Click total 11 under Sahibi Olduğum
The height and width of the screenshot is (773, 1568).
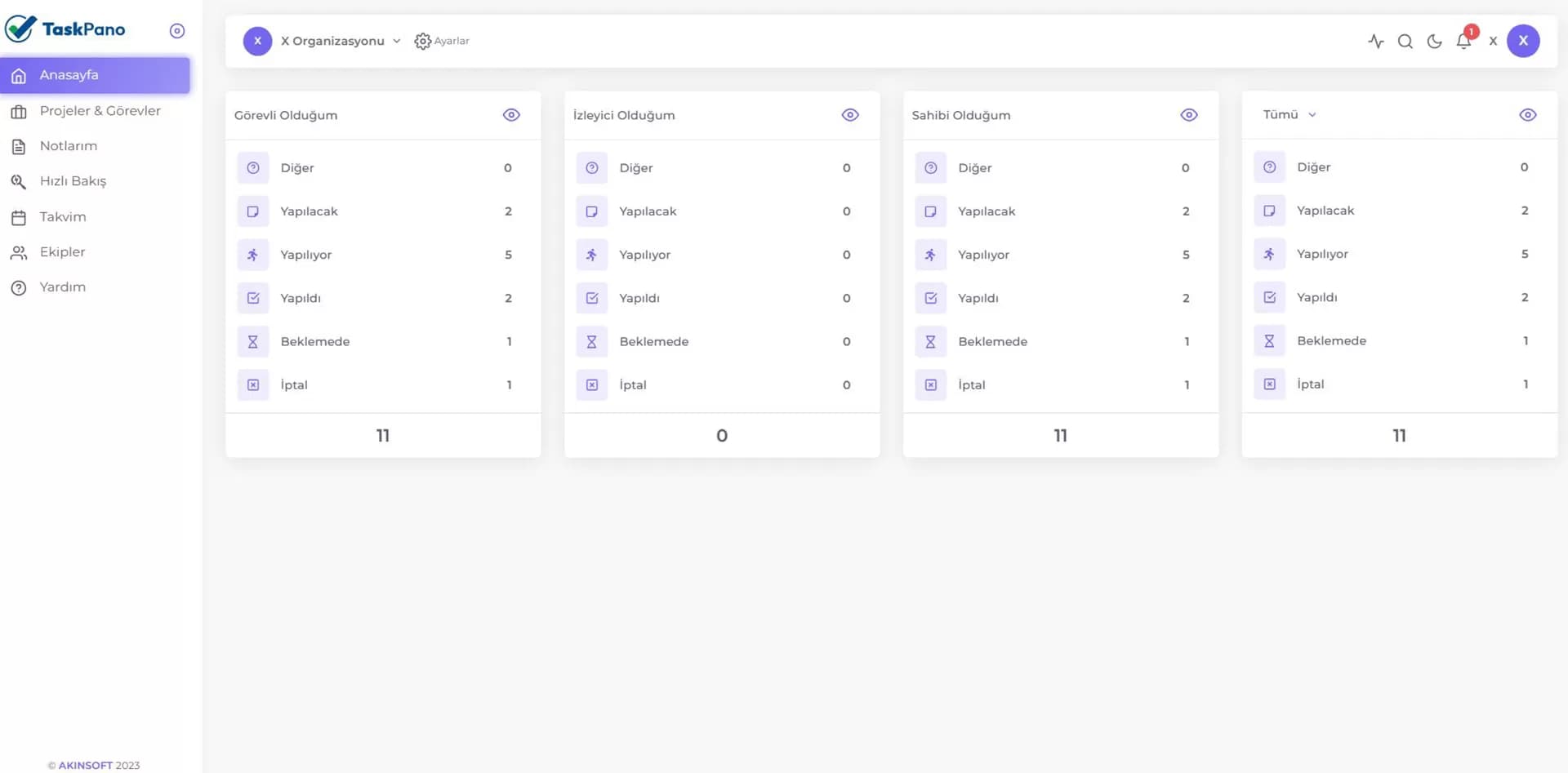[x=1061, y=436]
